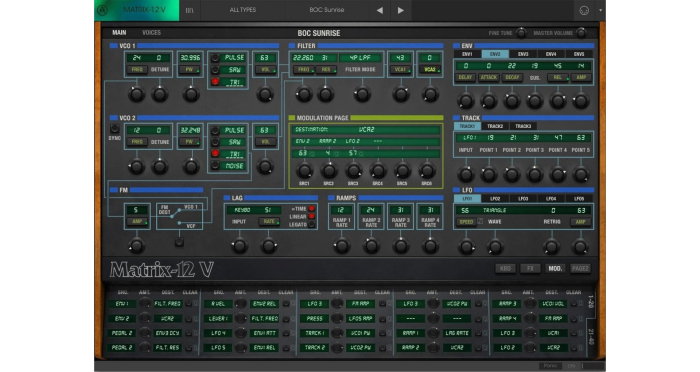700x372 pixels.
Task: Click VCO 2 pulse width value 32.248
Action: click(190, 130)
